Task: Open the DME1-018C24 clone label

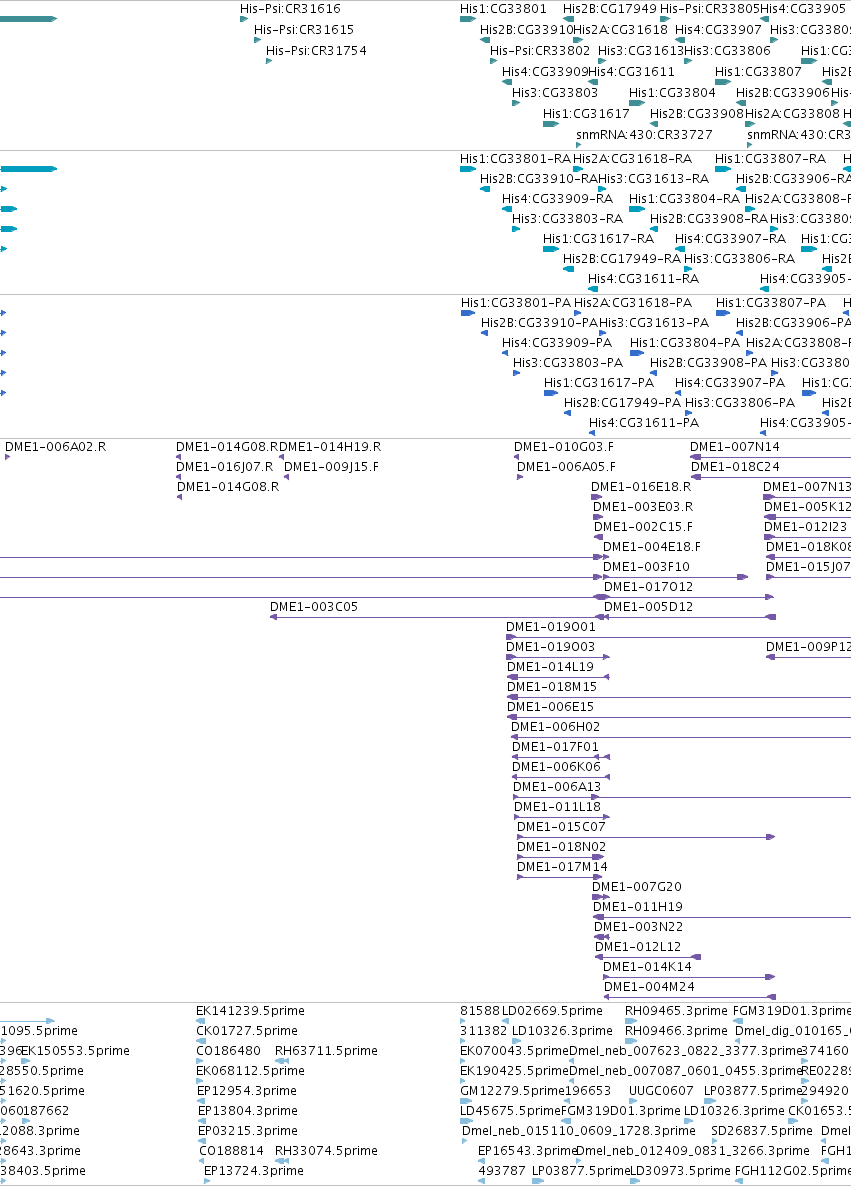Action: click(x=735, y=467)
